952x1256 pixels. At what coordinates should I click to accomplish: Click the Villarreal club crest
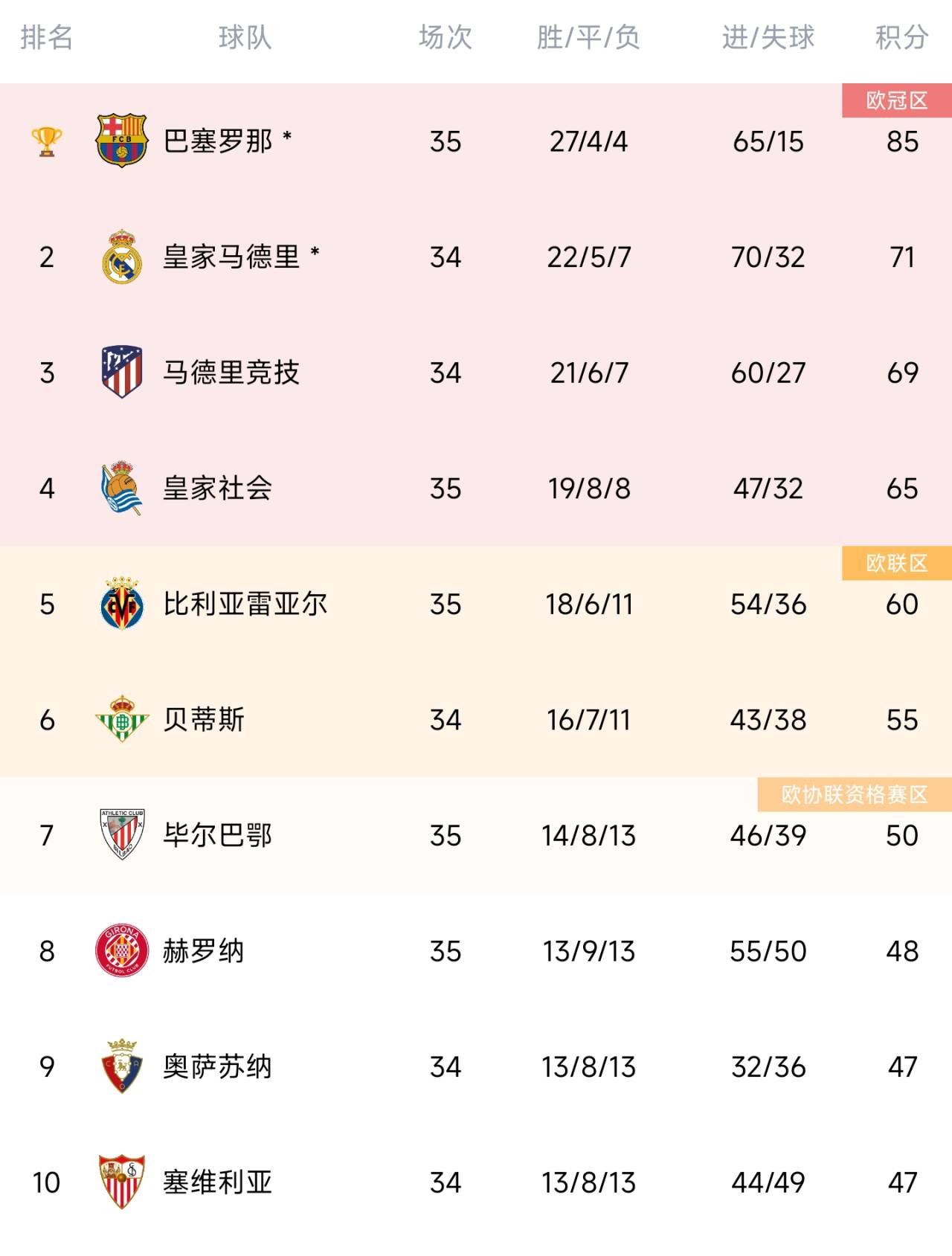(x=121, y=603)
